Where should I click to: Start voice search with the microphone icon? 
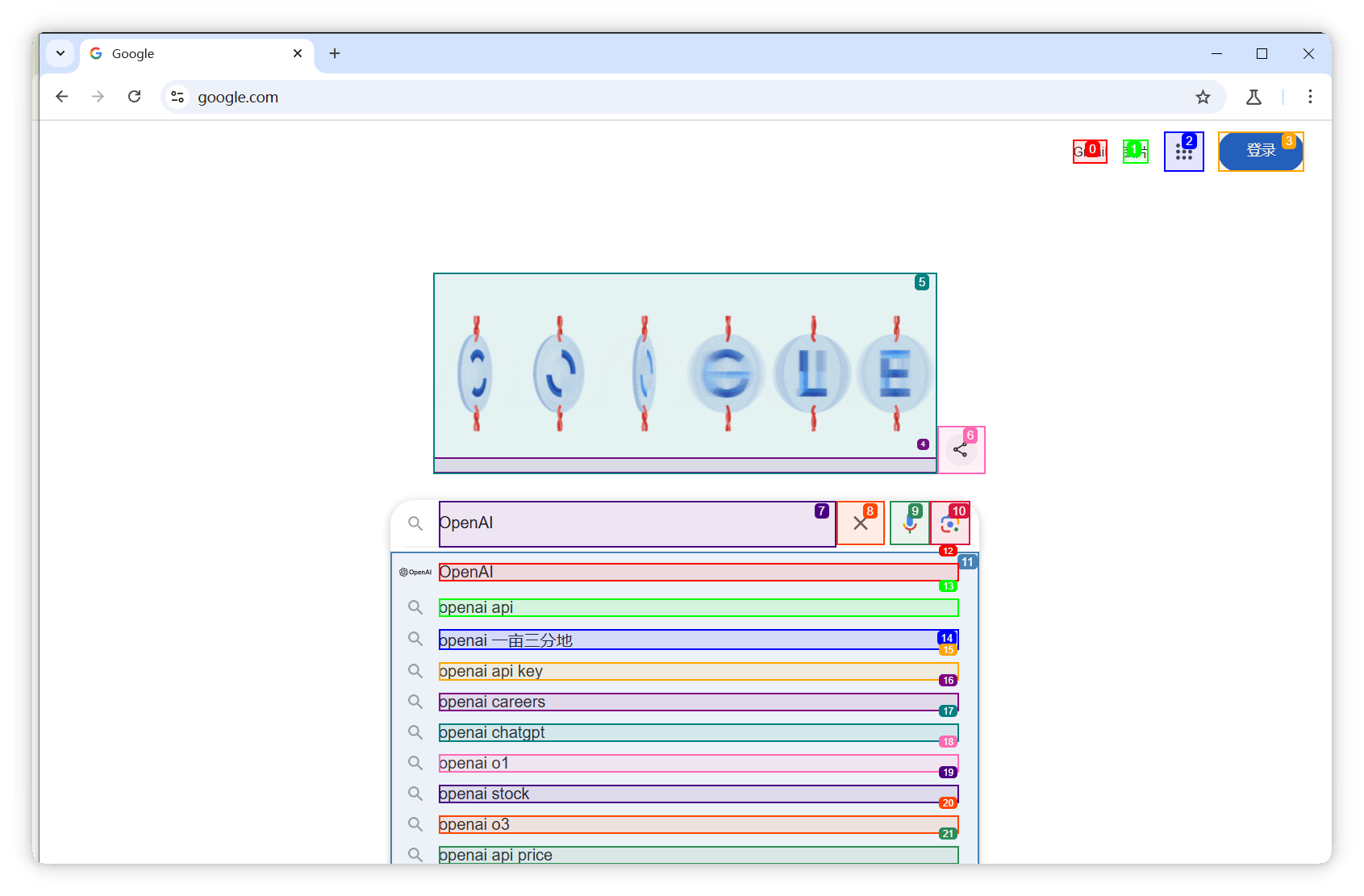(909, 523)
